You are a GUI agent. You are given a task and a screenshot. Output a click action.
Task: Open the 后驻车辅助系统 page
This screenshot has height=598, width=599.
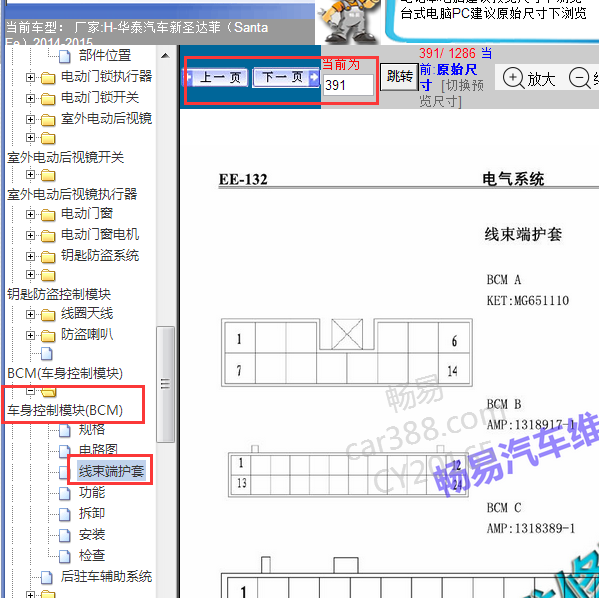tap(107, 576)
